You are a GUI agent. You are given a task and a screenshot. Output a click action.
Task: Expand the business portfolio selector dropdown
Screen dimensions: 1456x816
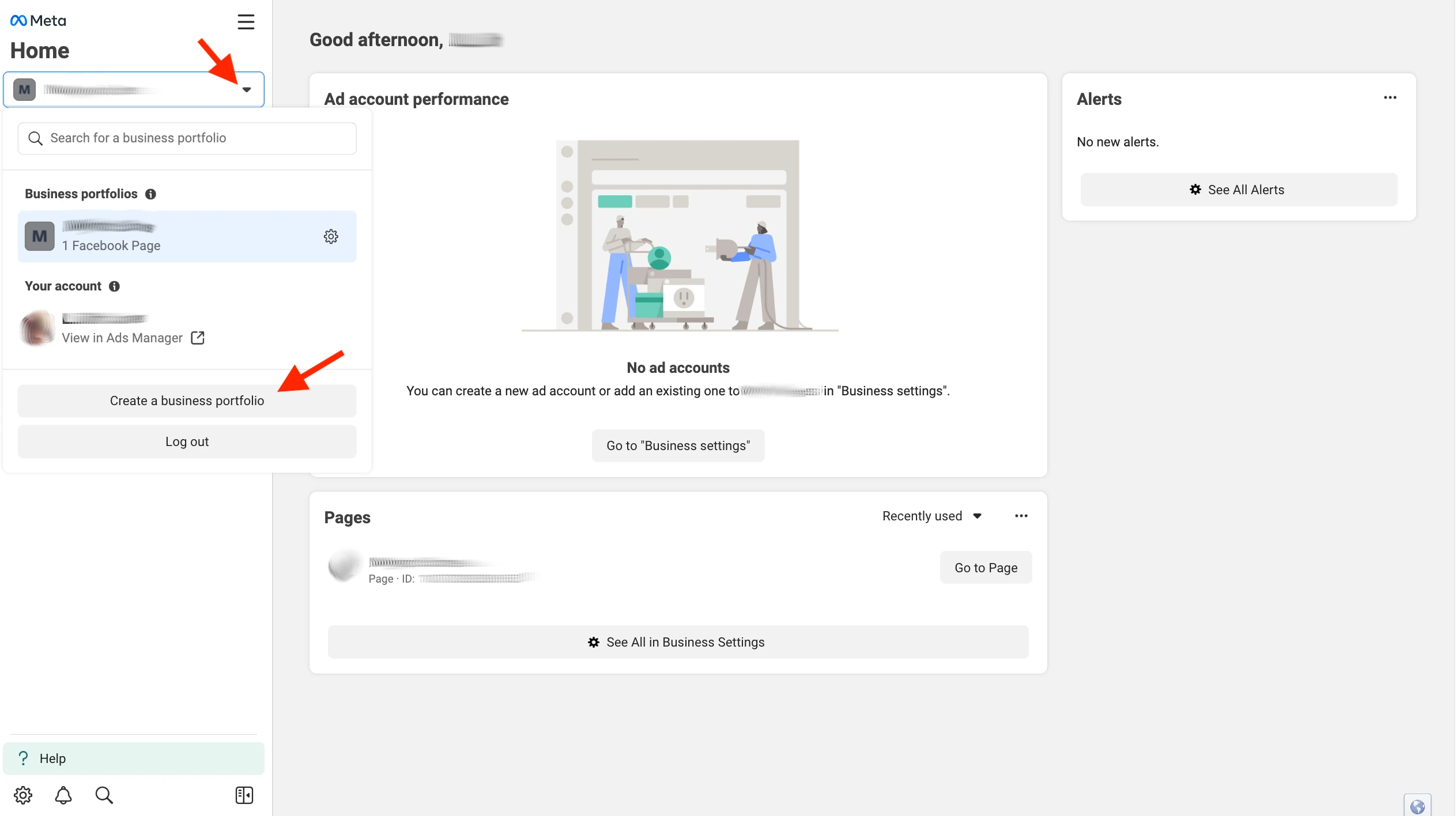coord(247,89)
